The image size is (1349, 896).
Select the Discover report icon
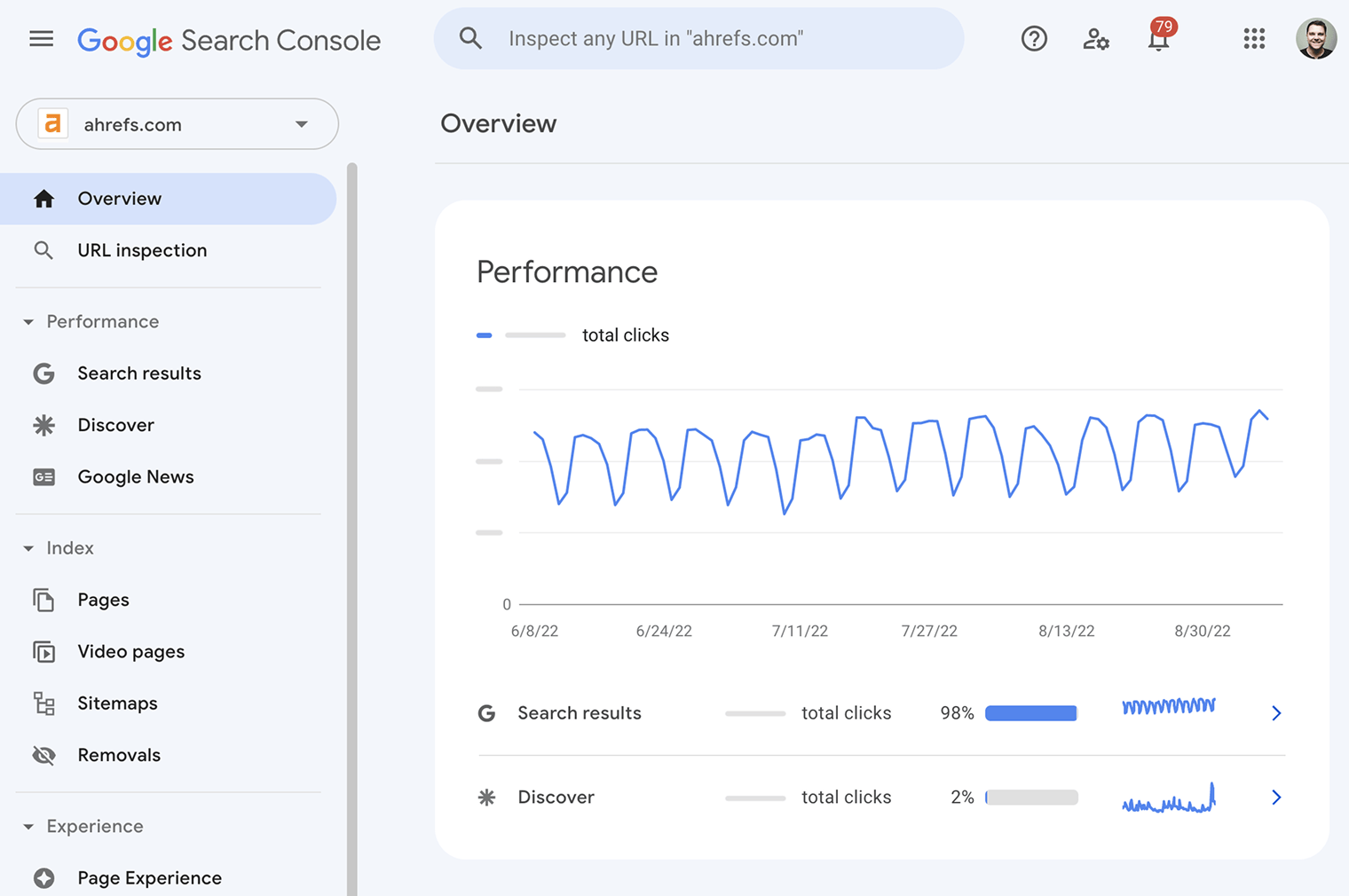click(x=43, y=425)
